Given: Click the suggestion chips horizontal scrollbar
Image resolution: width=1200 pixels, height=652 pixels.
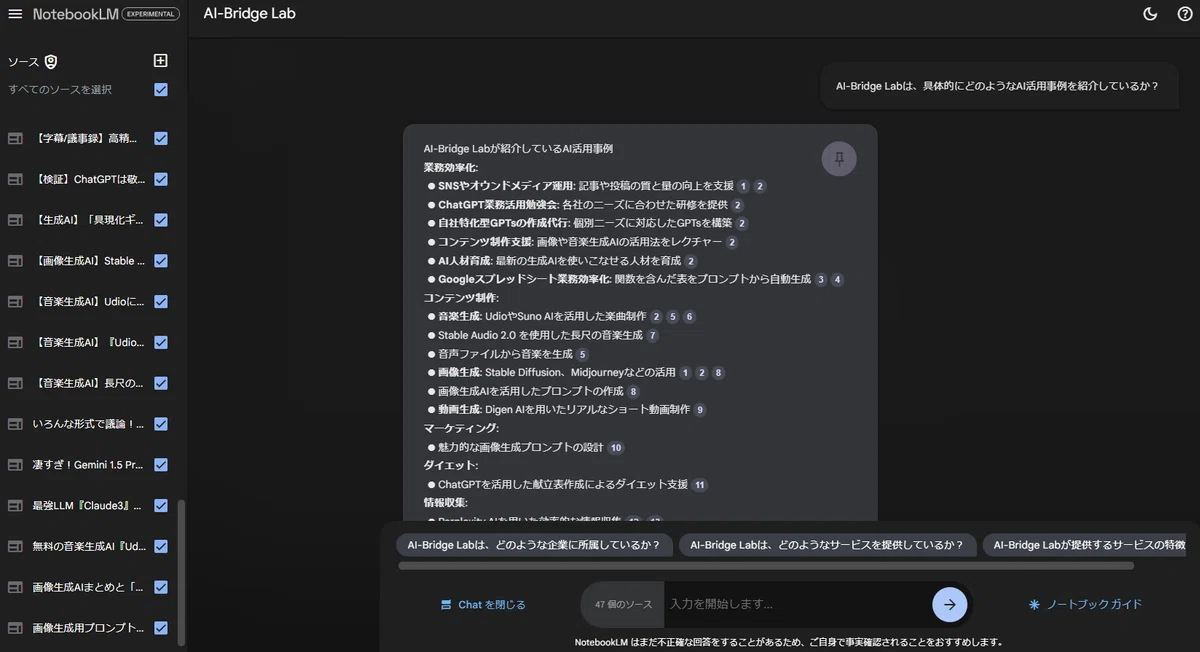Looking at the screenshot, I should 766,566.
